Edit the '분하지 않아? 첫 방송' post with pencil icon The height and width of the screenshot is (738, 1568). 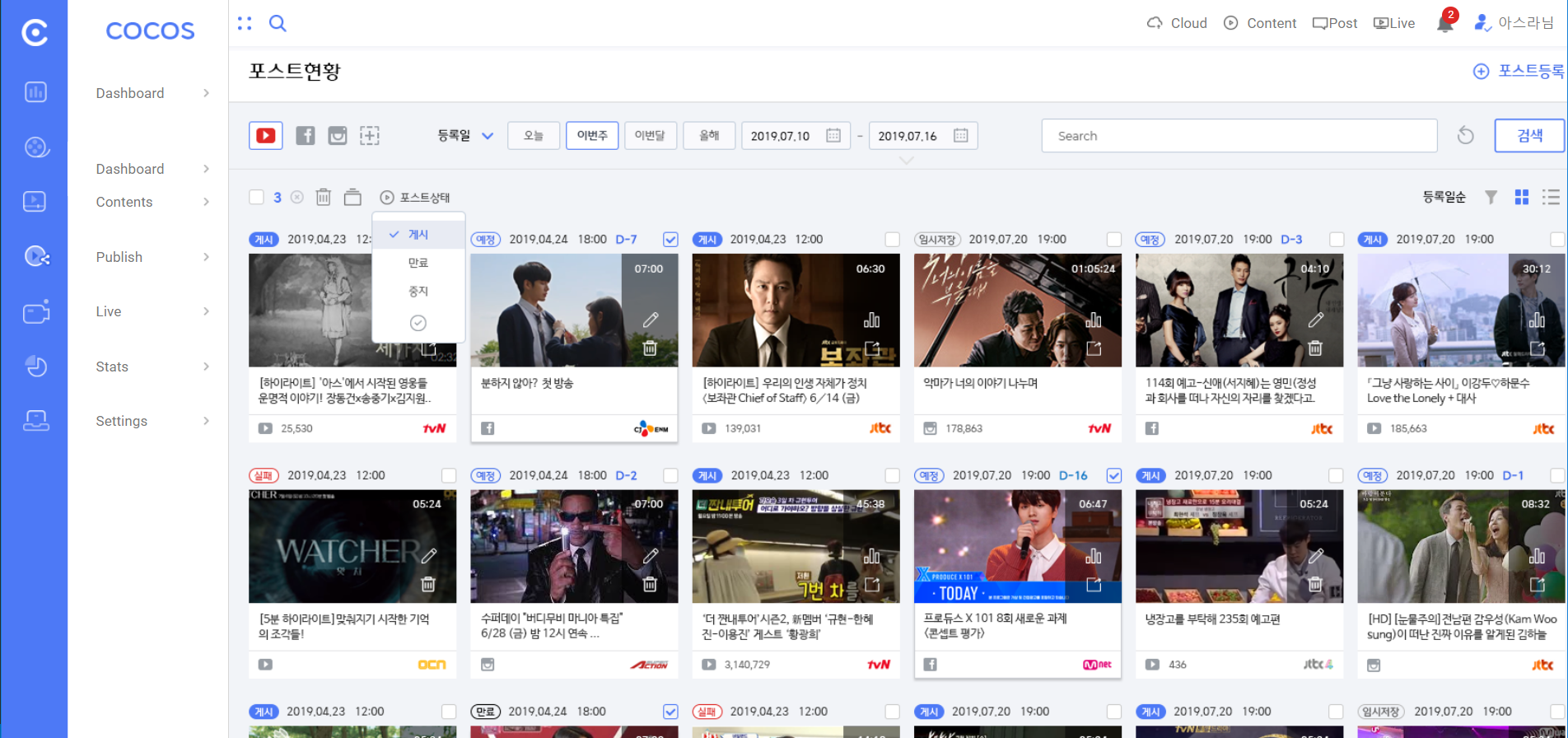pyautogui.click(x=651, y=320)
